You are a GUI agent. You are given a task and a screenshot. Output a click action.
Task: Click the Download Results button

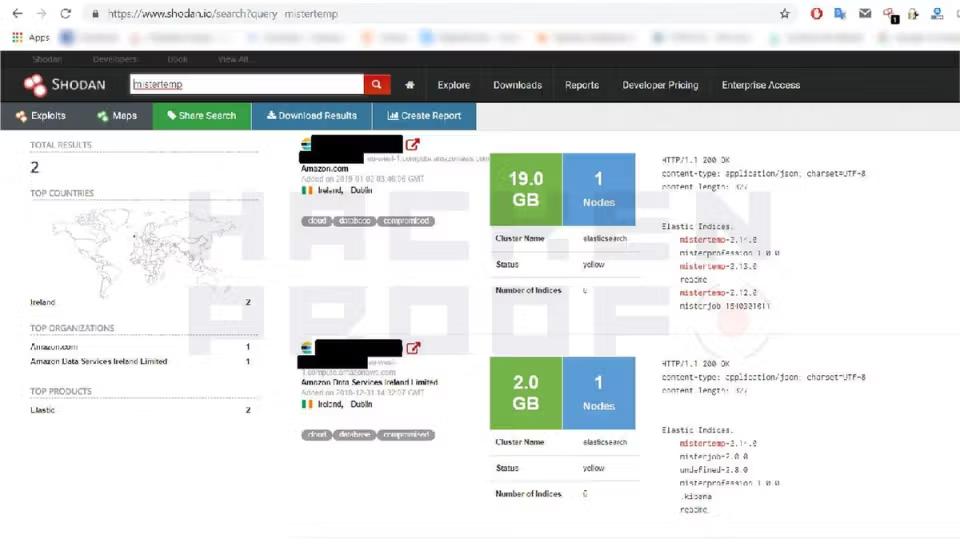click(x=312, y=116)
